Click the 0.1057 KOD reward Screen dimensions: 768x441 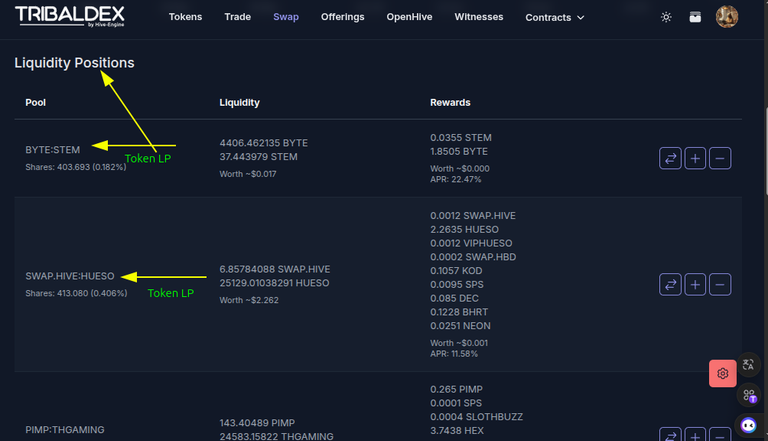click(456, 271)
